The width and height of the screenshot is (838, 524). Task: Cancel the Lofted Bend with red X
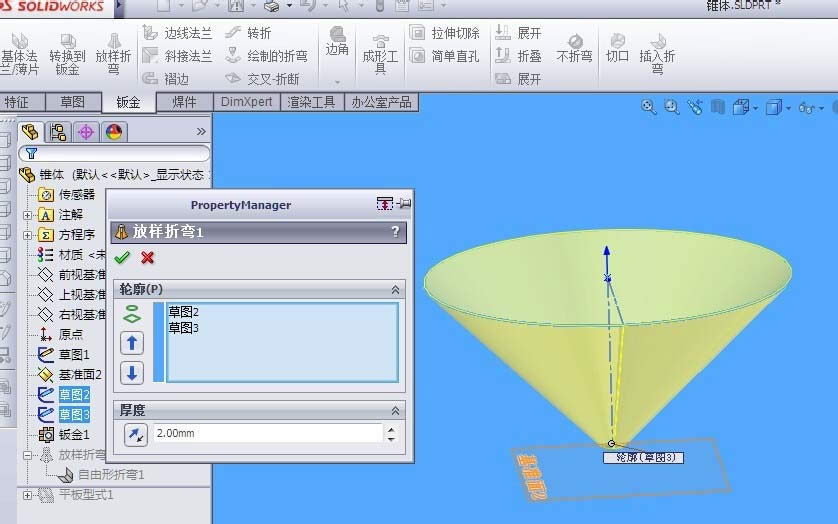(148, 258)
